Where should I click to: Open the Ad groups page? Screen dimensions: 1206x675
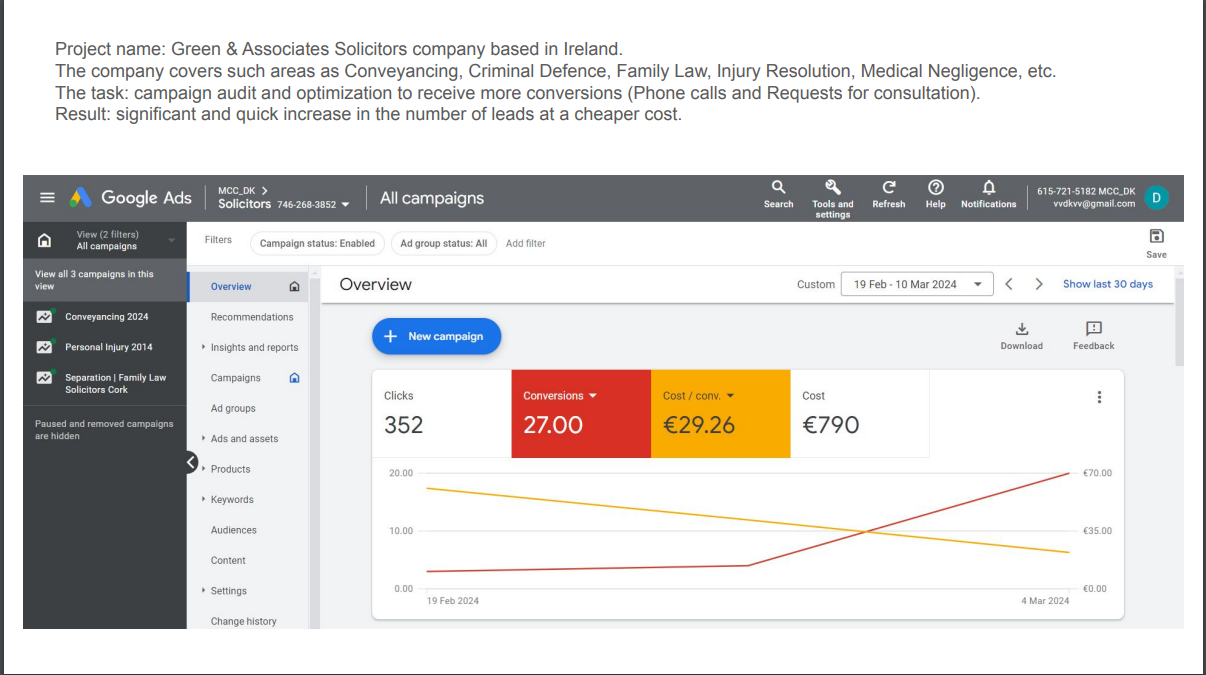233,409
